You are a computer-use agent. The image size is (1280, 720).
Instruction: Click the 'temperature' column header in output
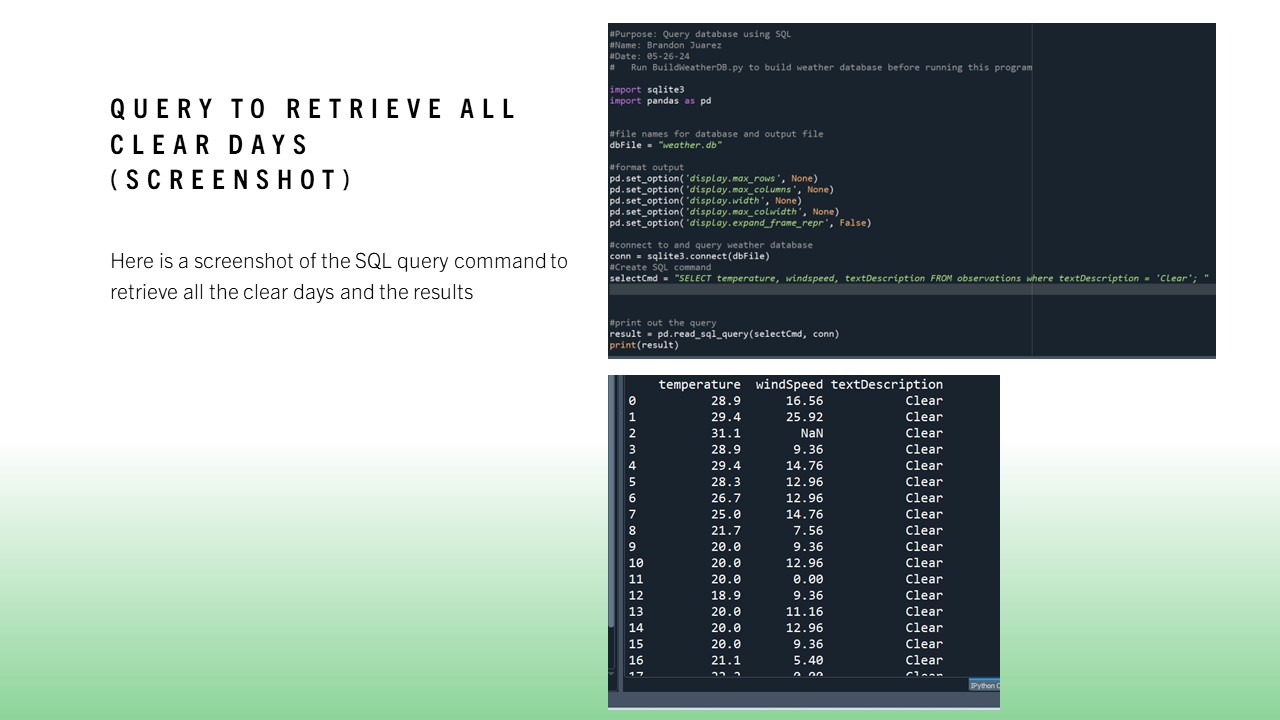pyautogui.click(x=699, y=384)
